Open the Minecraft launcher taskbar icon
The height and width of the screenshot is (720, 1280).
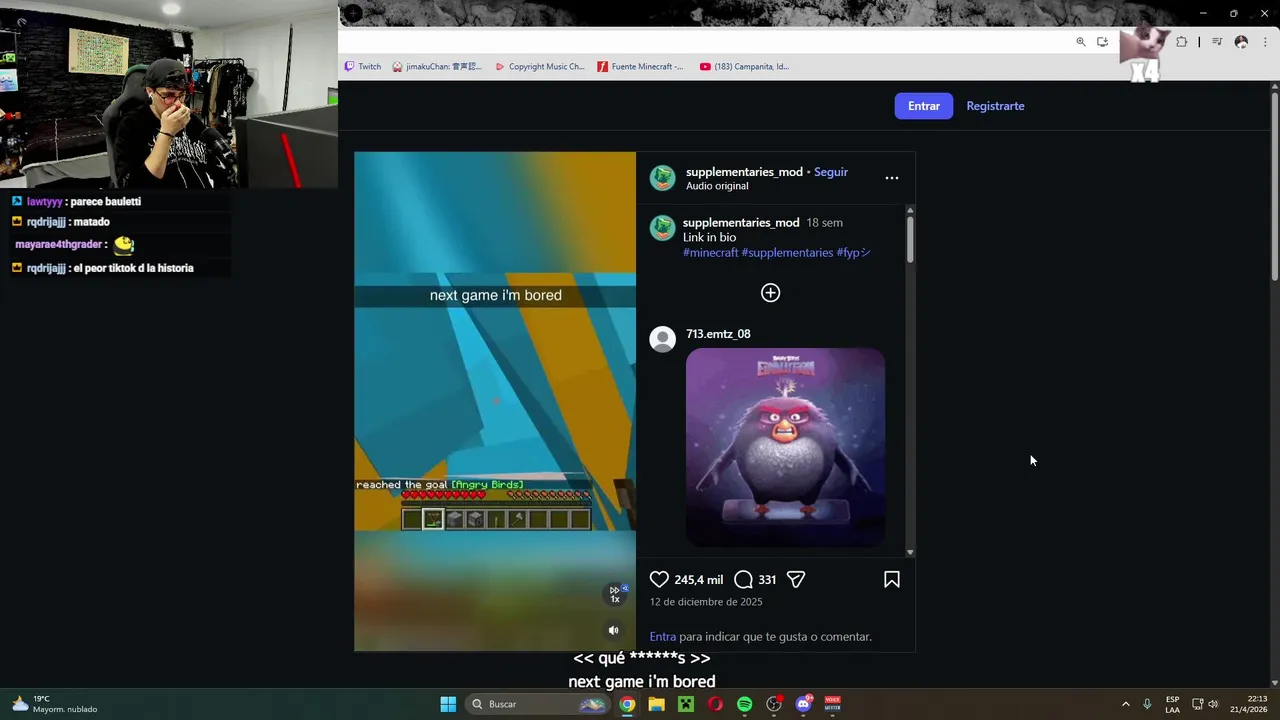click(686, 704)
